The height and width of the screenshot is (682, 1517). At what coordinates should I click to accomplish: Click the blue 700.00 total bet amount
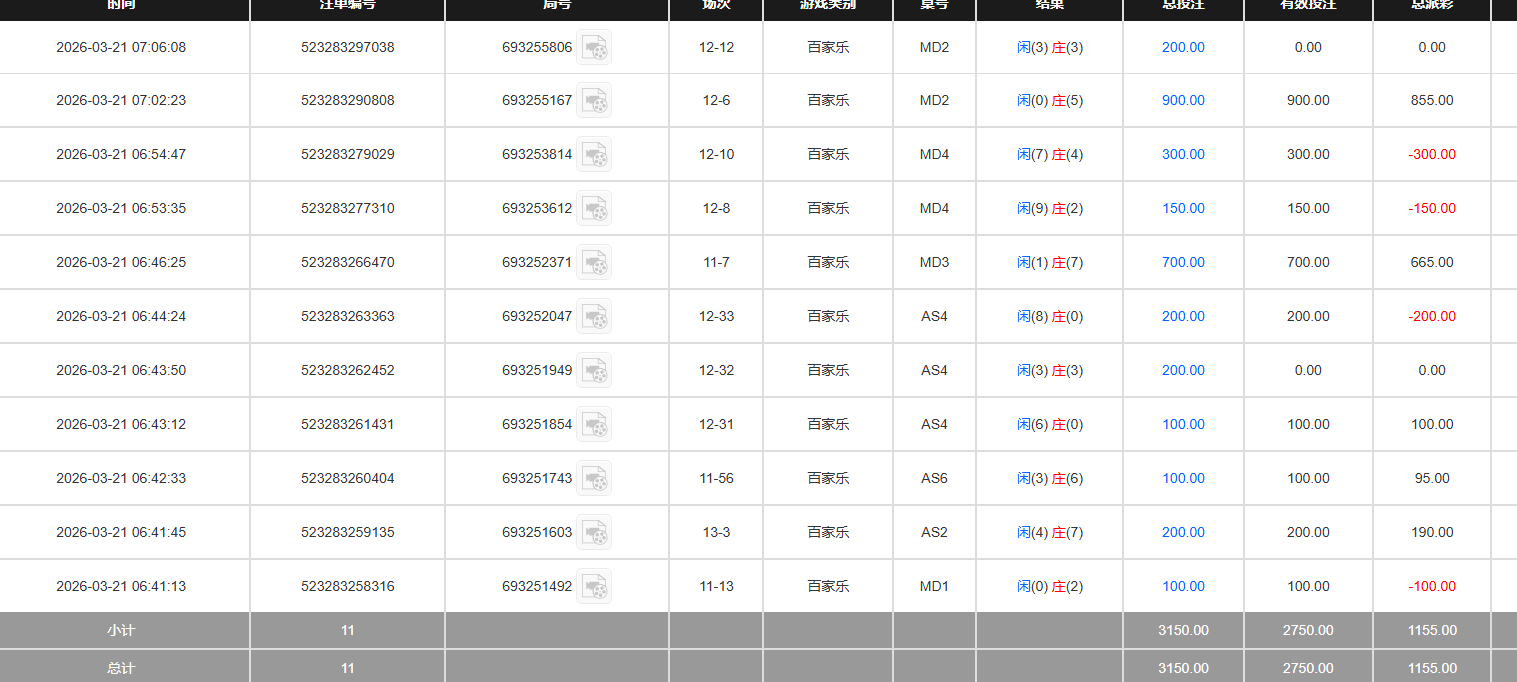(x=1183, y=263)
